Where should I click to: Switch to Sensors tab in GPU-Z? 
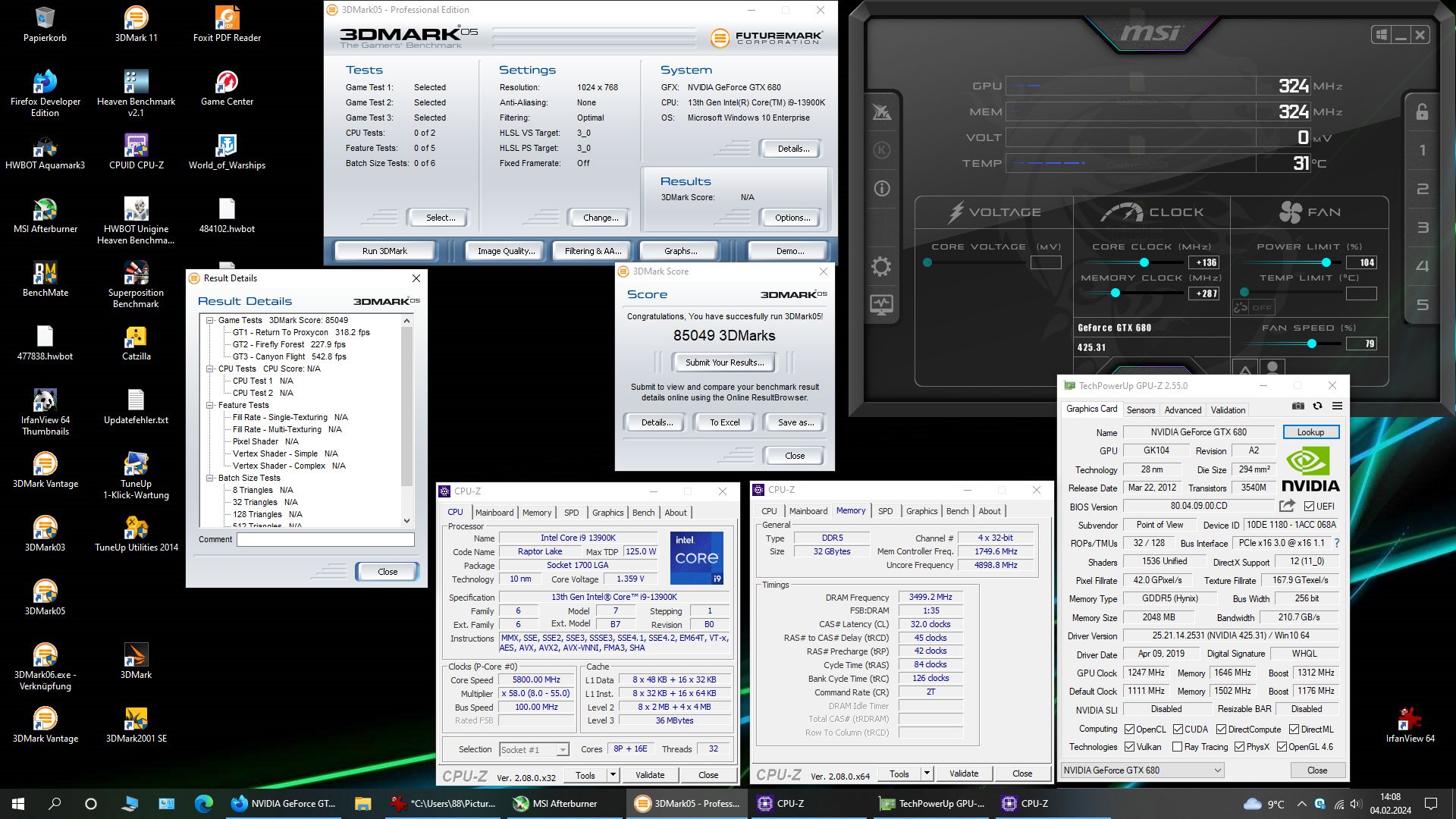tap(1141, 410)
